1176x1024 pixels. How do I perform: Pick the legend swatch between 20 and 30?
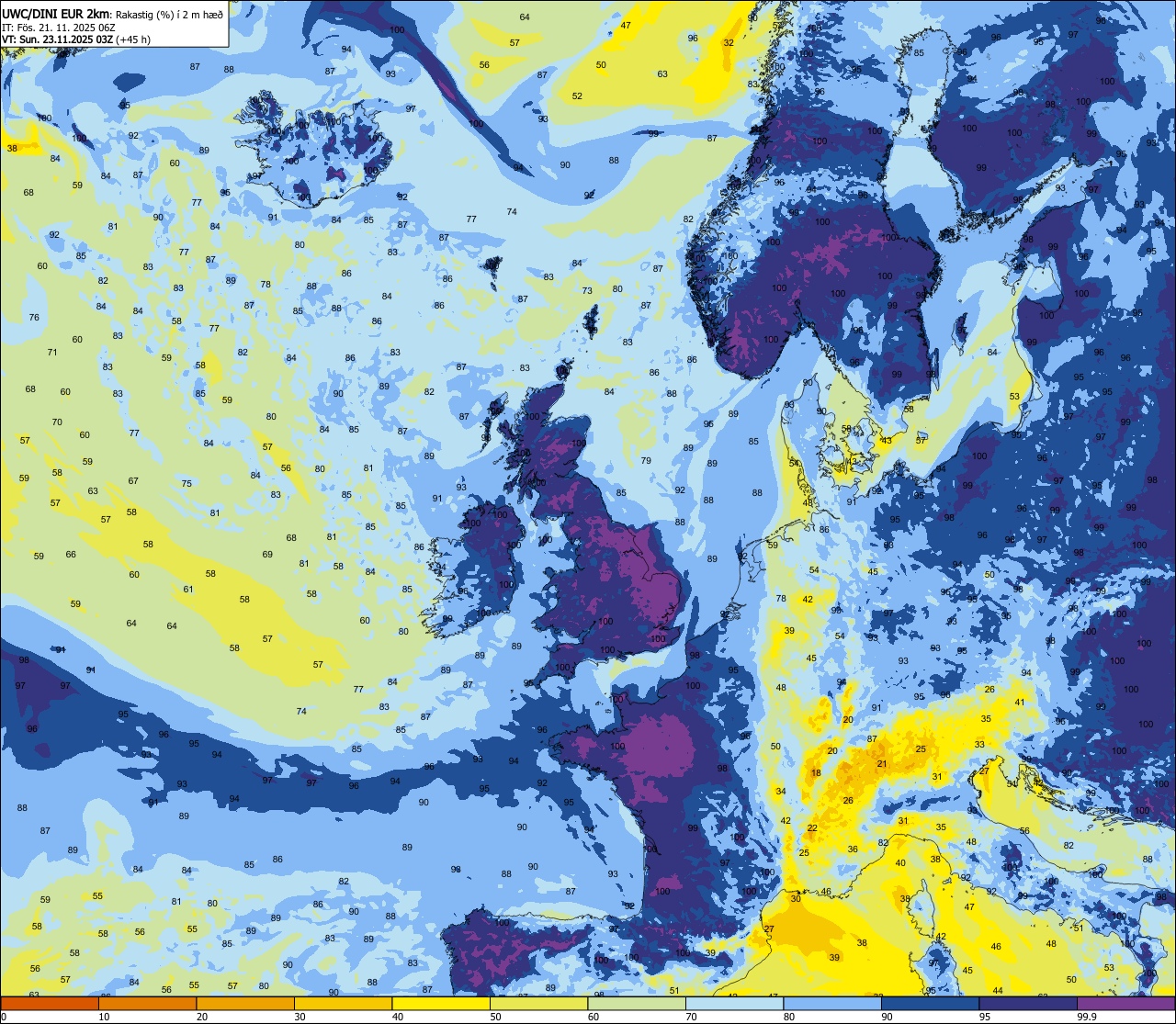(x=245, y=1004)
